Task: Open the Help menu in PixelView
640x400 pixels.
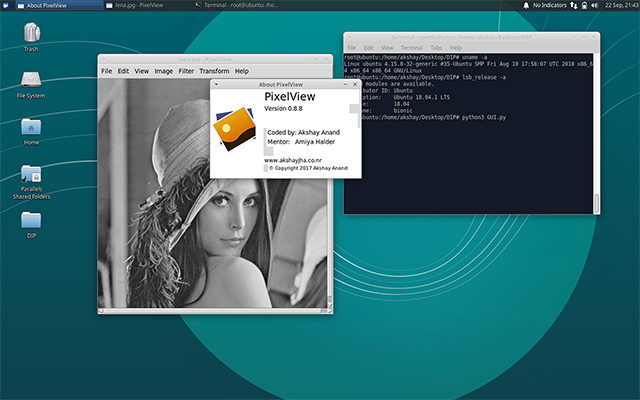Action: [242, 71]
